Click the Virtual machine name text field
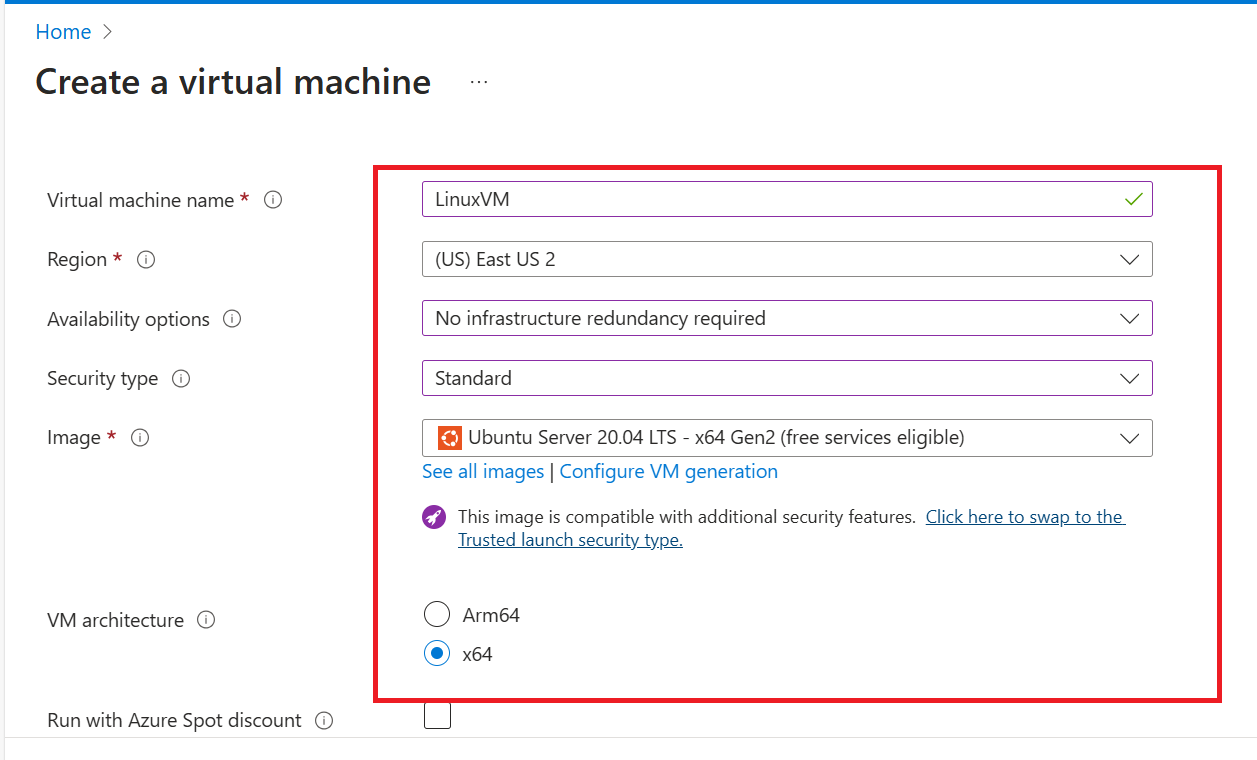Screen dimensions: 1257x760 click(x=770, y=199)
